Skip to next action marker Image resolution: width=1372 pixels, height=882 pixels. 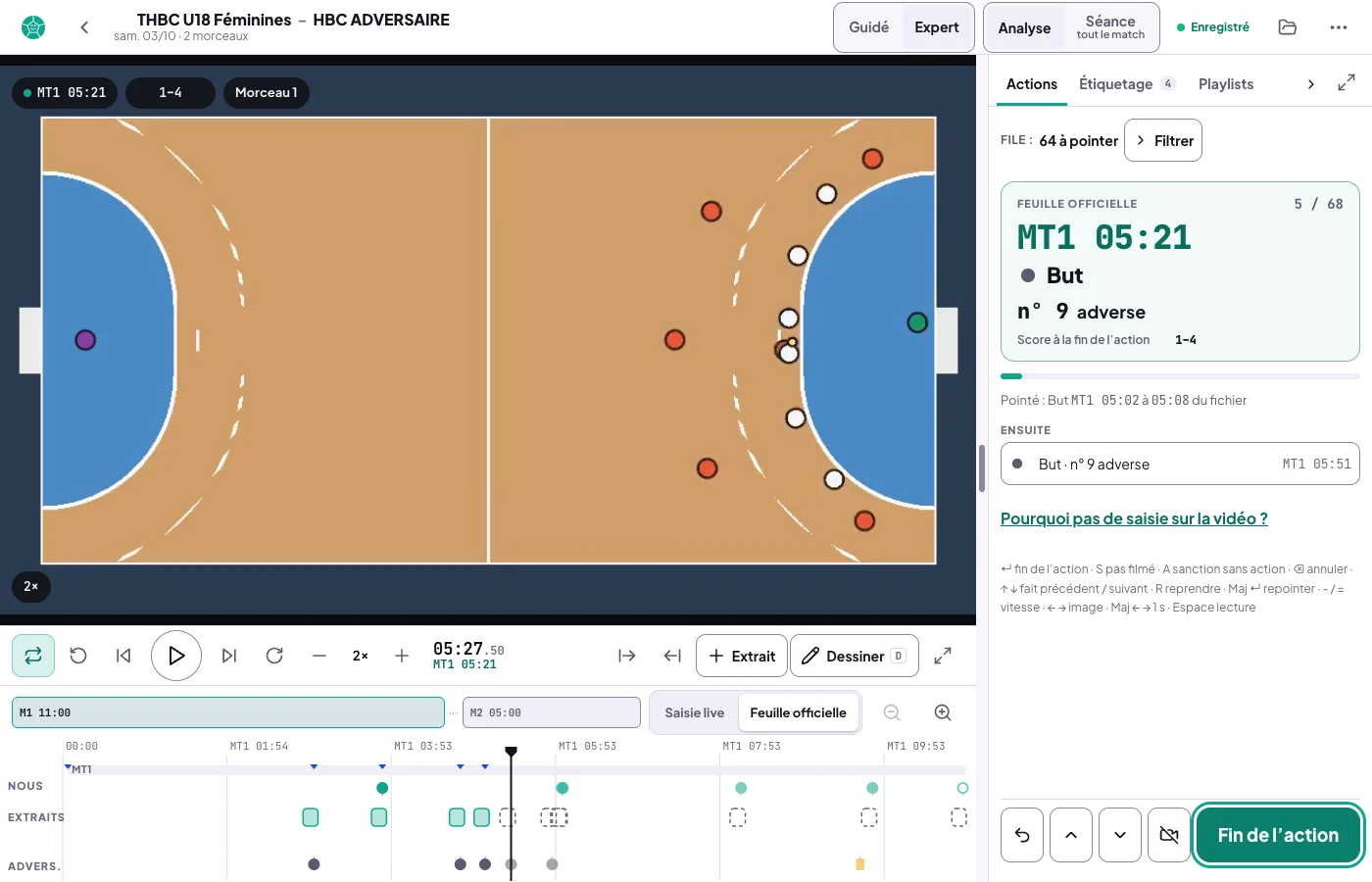[229, 656]
